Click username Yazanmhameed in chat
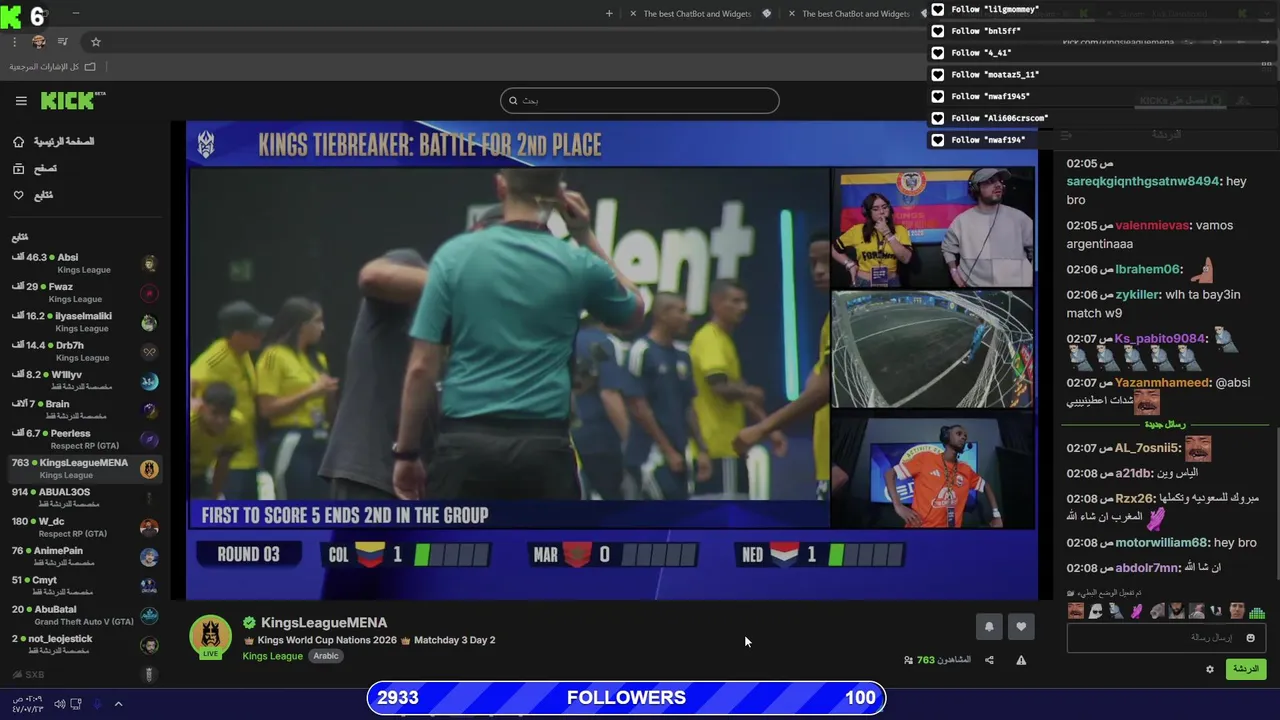 [x=1163, y=382]
